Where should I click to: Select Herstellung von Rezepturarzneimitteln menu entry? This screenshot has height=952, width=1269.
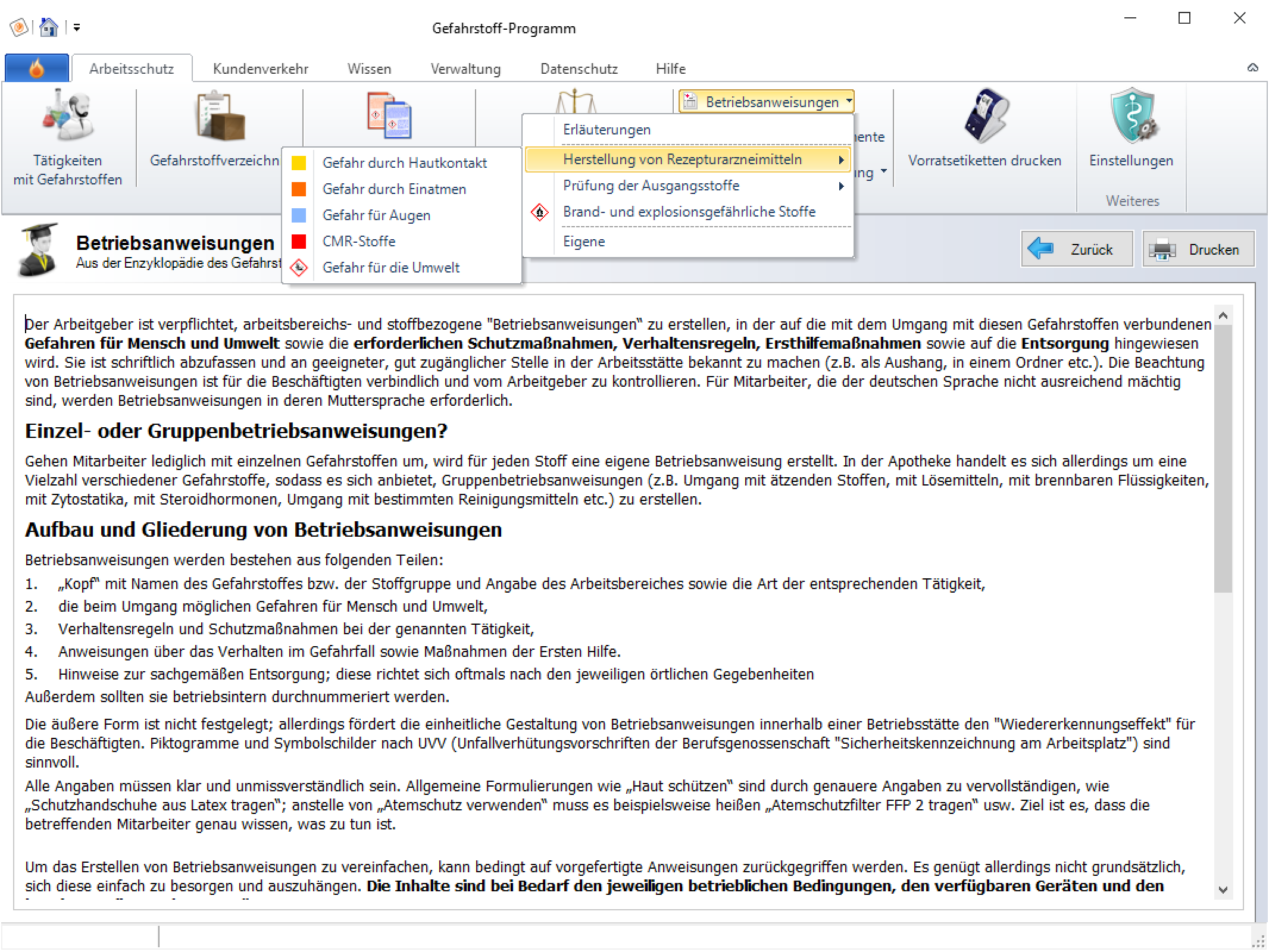pos(688,159)
